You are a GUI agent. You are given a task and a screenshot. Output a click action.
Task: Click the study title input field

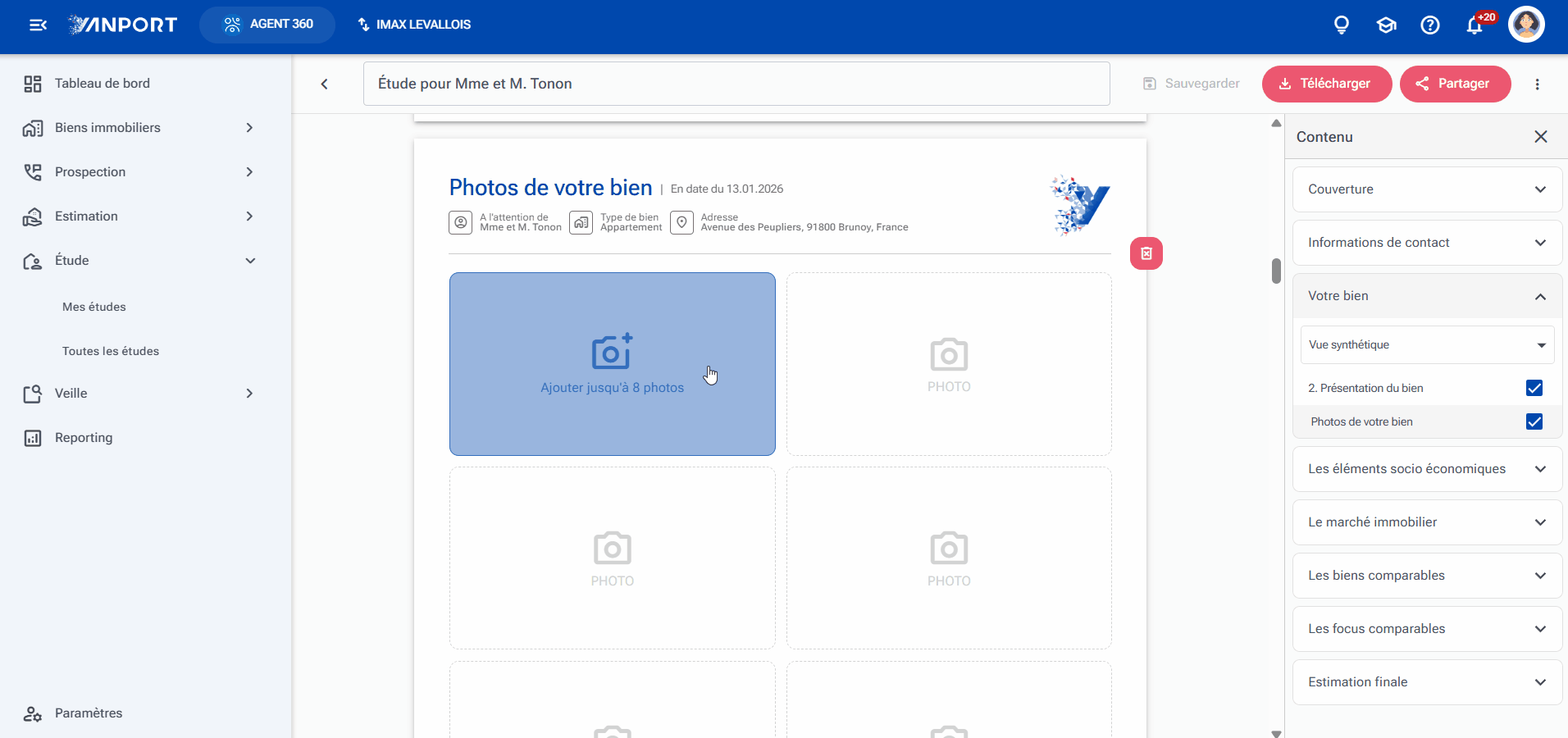click(736, 84)
